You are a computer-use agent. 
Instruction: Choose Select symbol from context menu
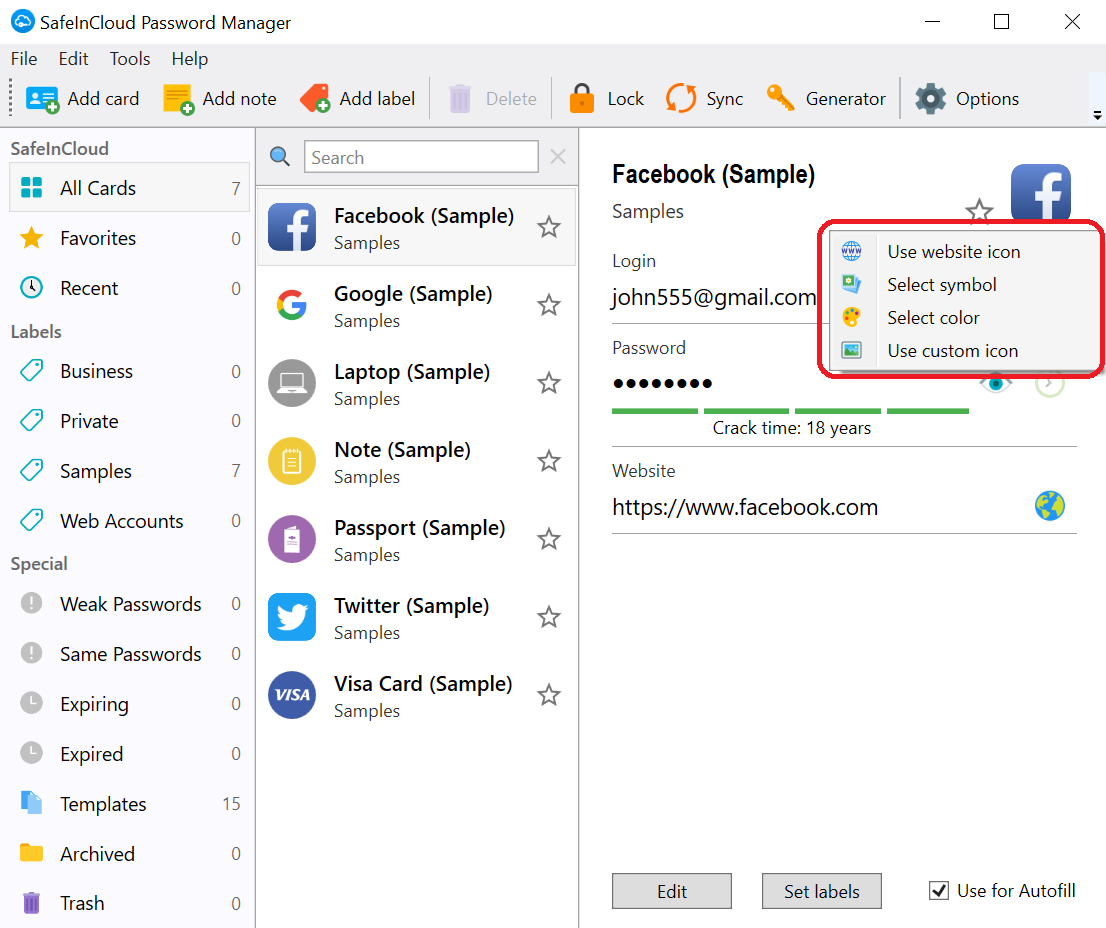pos(964,285)
